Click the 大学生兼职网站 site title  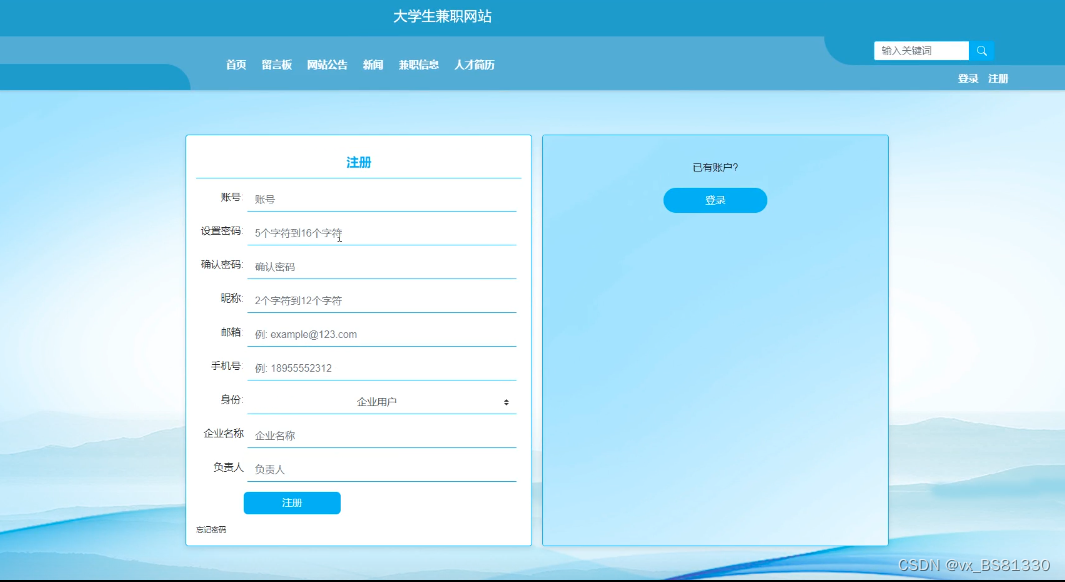point(442,17)
